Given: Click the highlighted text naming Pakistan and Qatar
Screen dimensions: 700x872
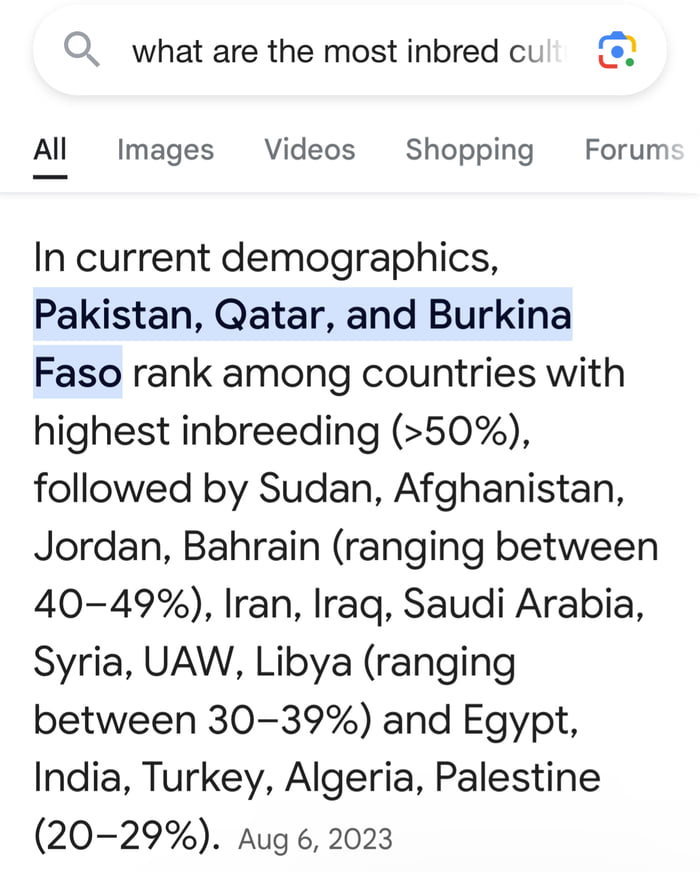Looking at the screenshot, I should [304, 313].
